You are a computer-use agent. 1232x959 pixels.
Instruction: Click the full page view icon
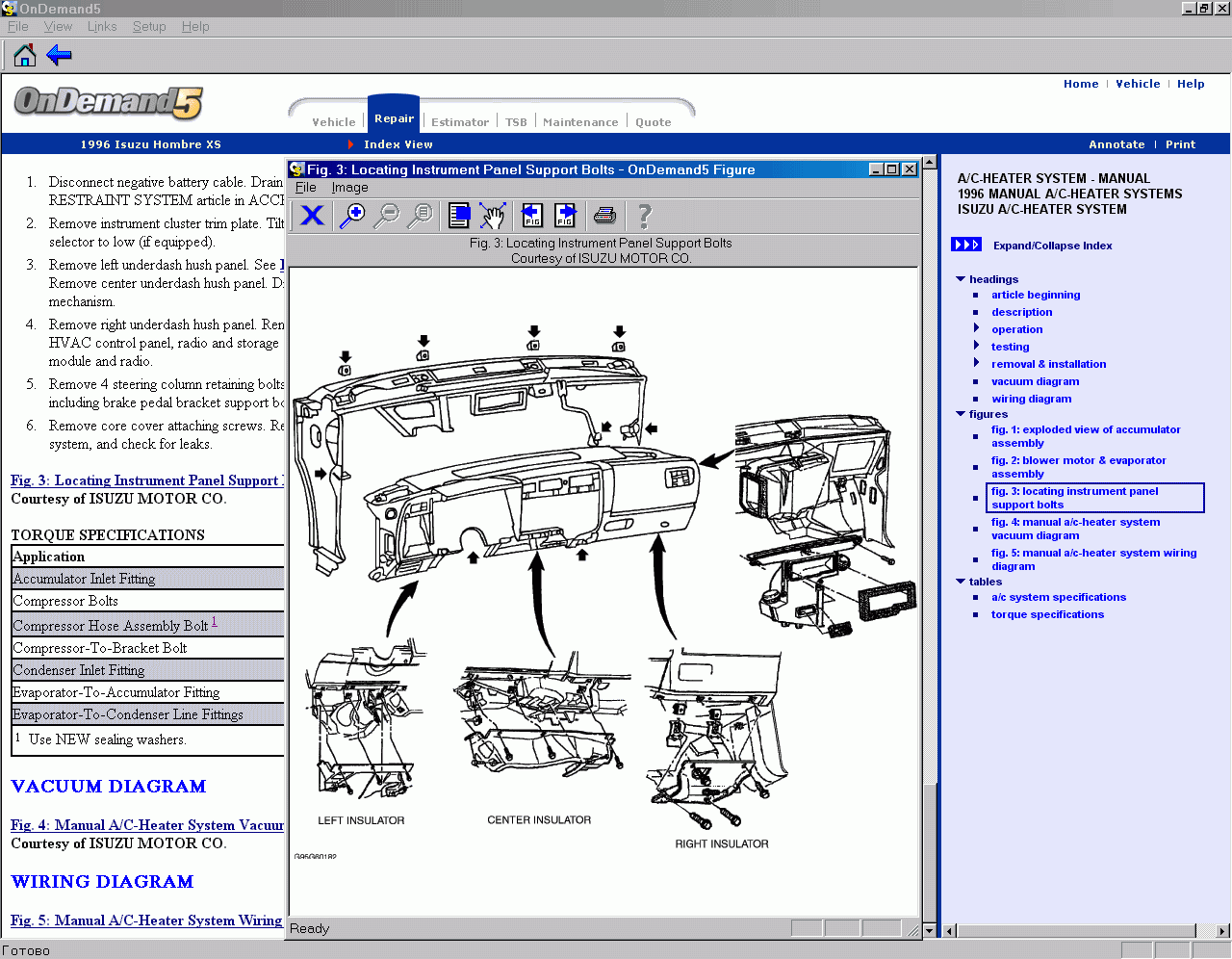click(459, 215)
